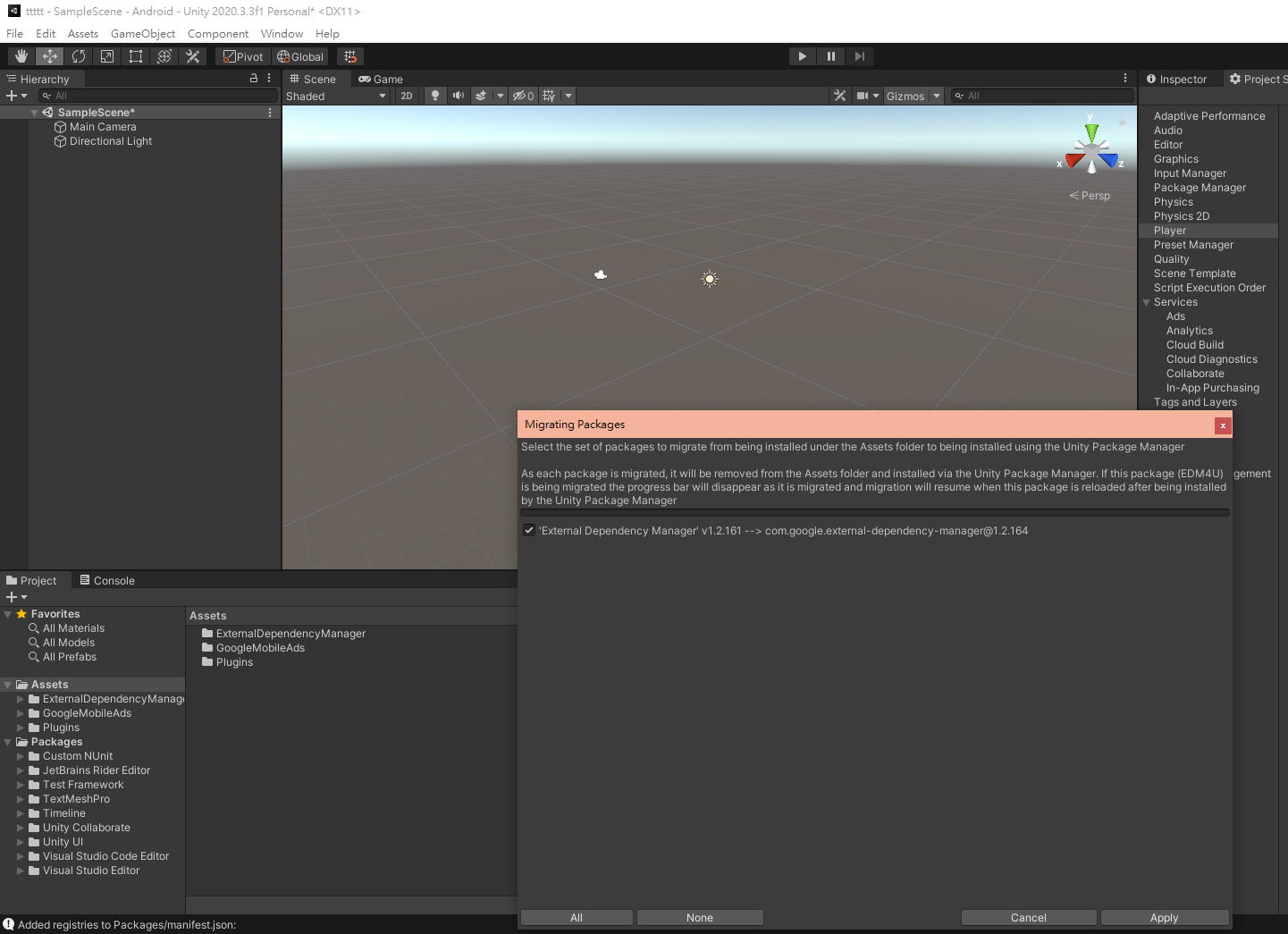Toggle scene effects icon
The height and width of the screenshot is (934, 1288).
pyautogui.click(x=482, y=96)
